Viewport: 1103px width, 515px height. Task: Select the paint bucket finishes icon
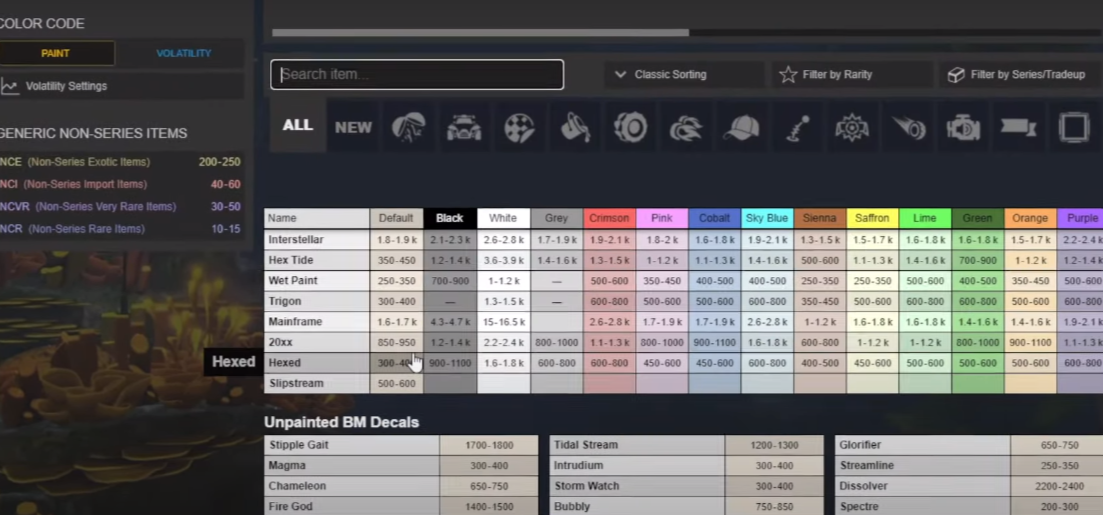pyautogui.click(x=575, y=127)
